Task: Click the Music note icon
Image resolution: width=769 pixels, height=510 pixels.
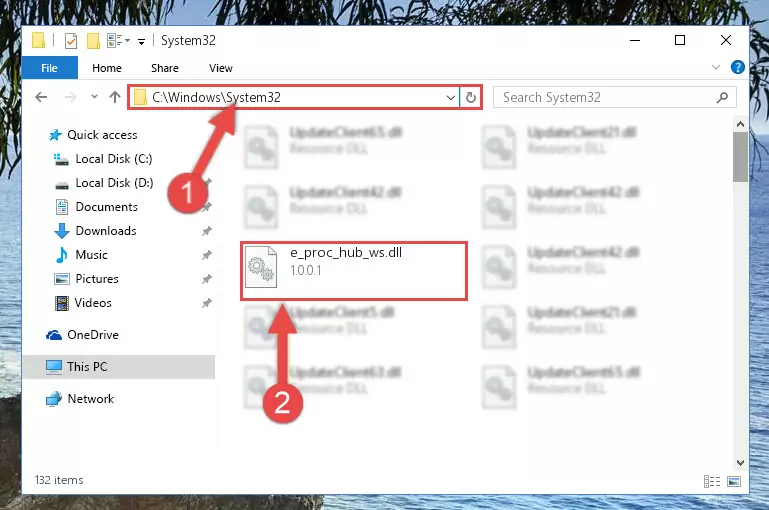Action: [62, 255]
